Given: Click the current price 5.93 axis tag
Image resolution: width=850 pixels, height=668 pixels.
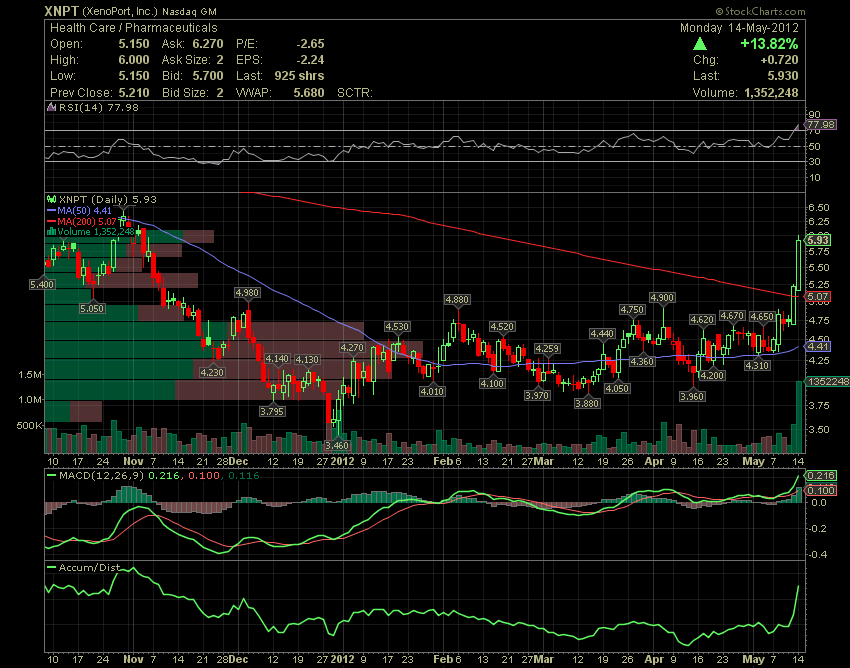Looking at the screenshot, I should tap(817, 240).
